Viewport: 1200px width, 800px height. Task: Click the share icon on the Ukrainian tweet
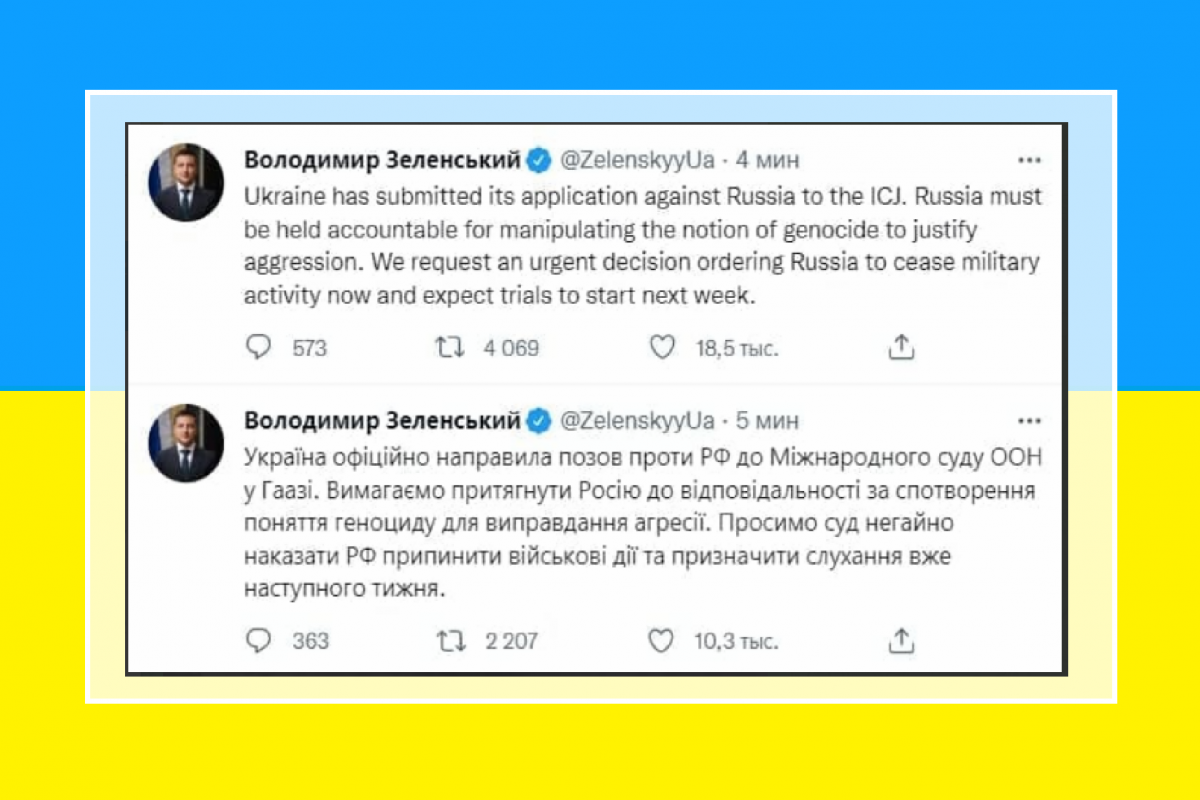899,638
